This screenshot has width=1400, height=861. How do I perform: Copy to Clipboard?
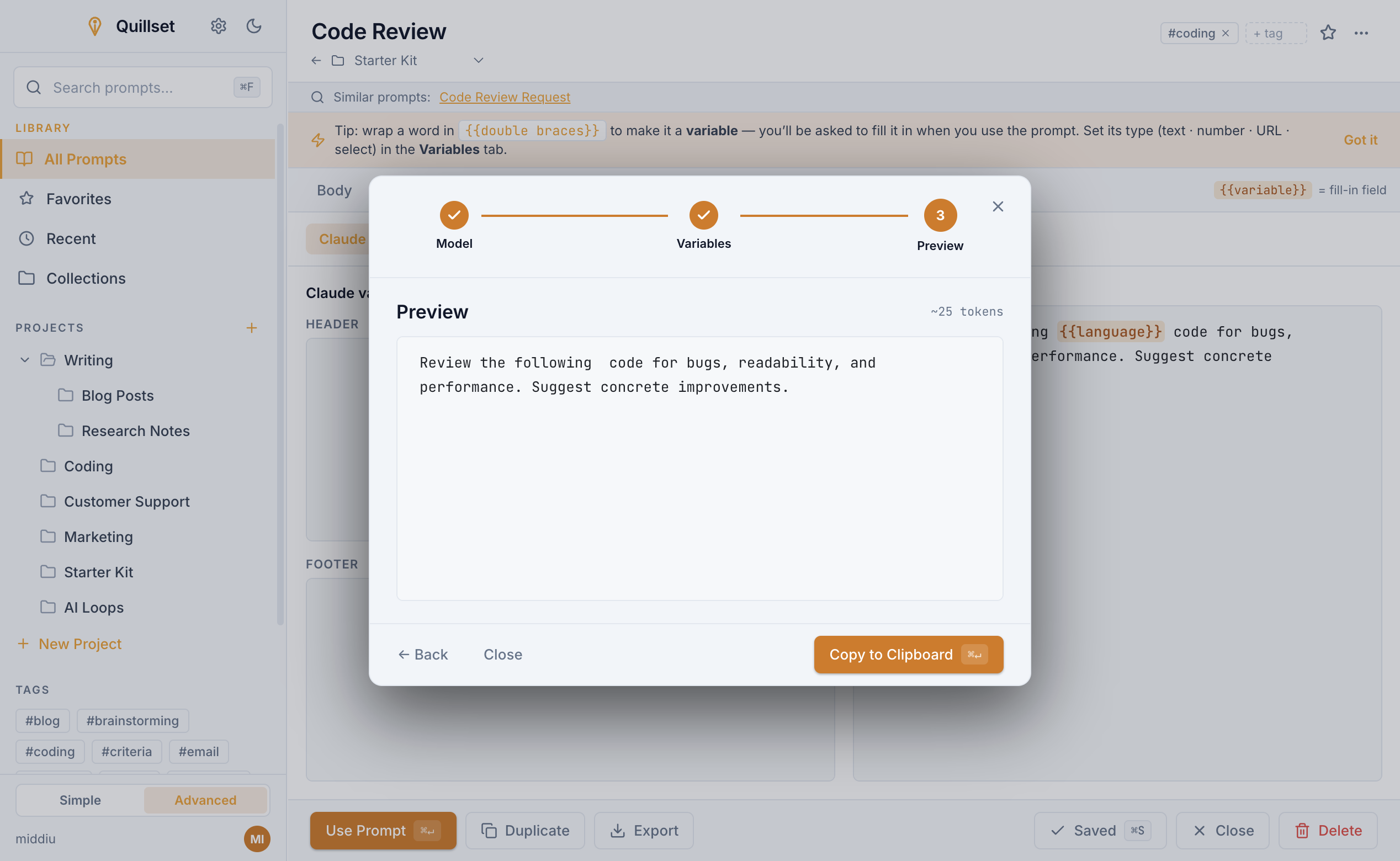[908, 654]
